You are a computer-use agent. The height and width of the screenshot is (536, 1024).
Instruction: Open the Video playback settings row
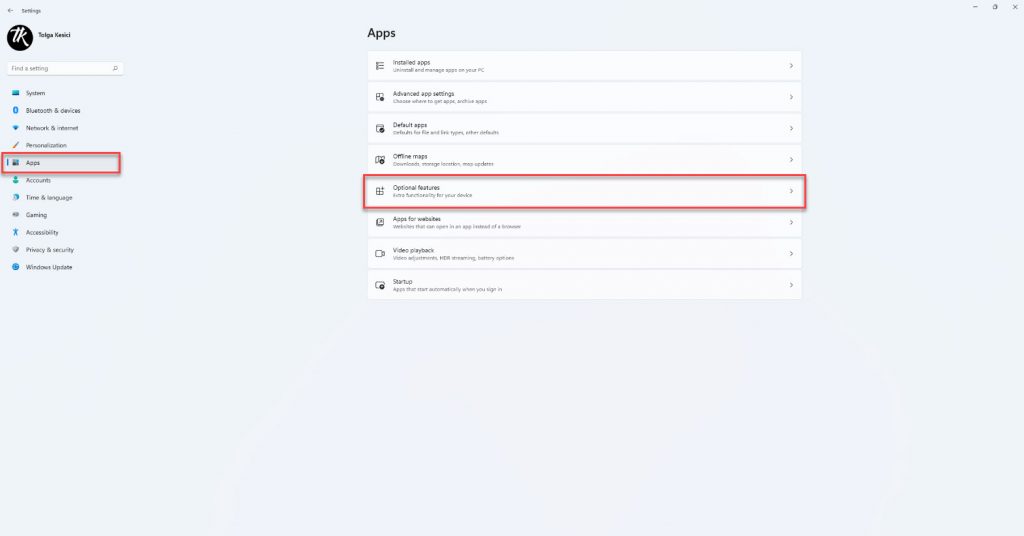[584, 254]
